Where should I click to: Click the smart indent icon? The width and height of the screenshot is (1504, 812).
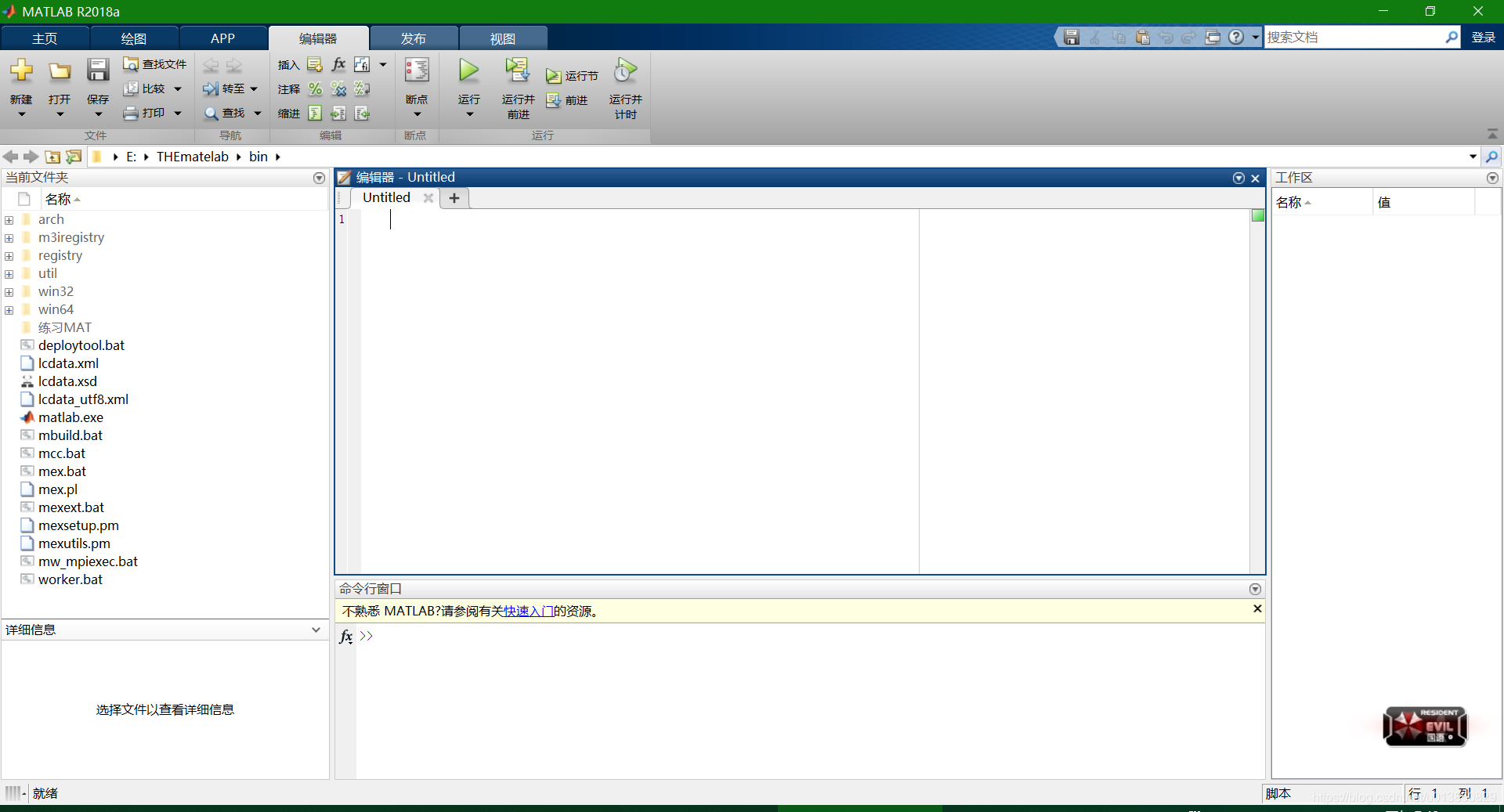(x=315, y=114)
